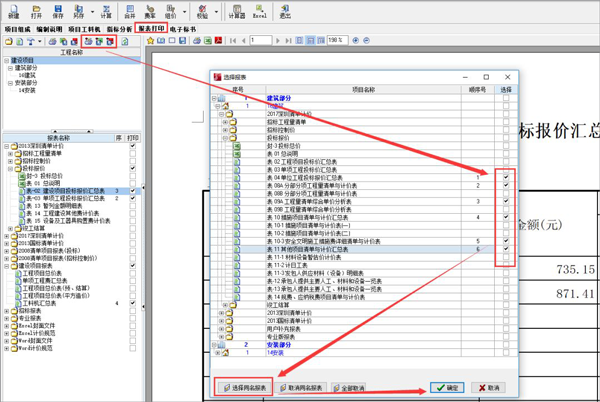
Task: Click the page number input field
Action: tap(261, 41)
